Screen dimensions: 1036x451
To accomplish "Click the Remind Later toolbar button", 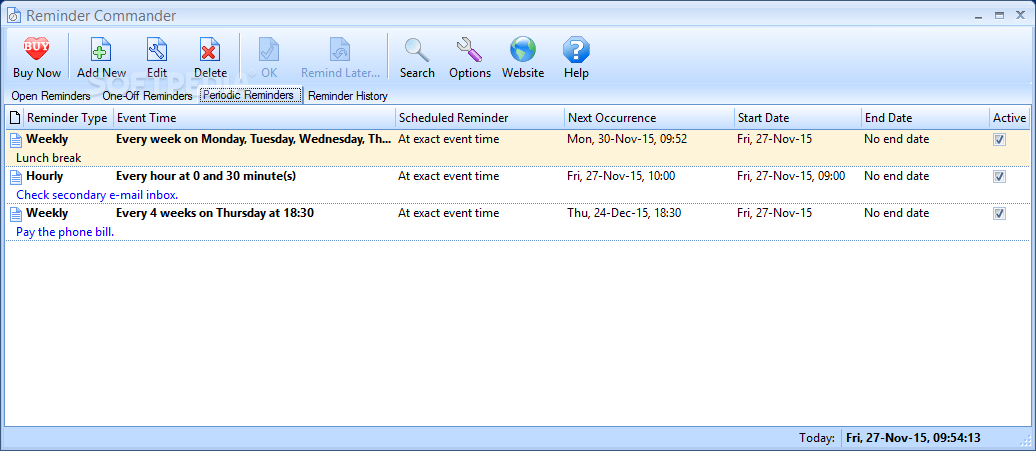I will click(x=340, y=57).
